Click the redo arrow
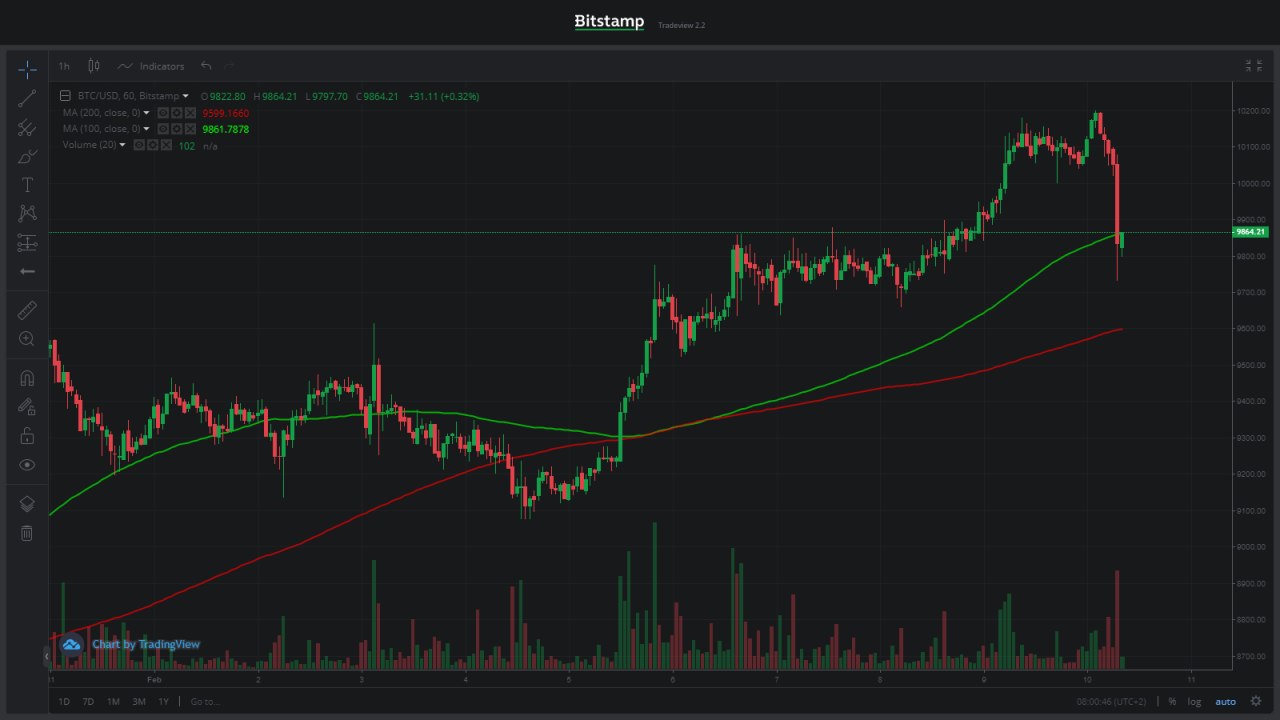Viewport: 1280px width, 720px height. click(229, 66)
